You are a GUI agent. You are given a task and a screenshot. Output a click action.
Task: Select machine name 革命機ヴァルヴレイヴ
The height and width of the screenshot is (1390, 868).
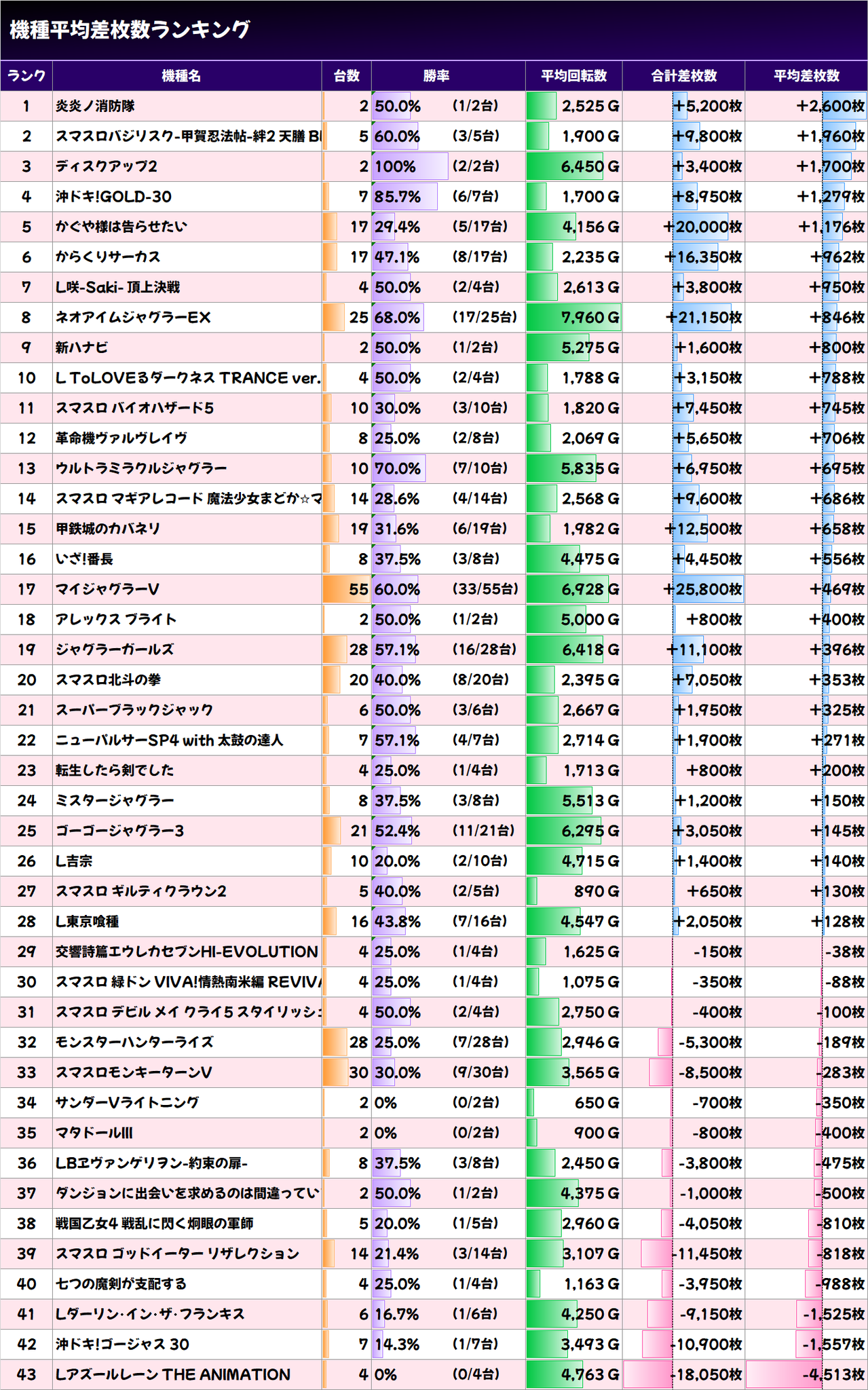[121, 438]
